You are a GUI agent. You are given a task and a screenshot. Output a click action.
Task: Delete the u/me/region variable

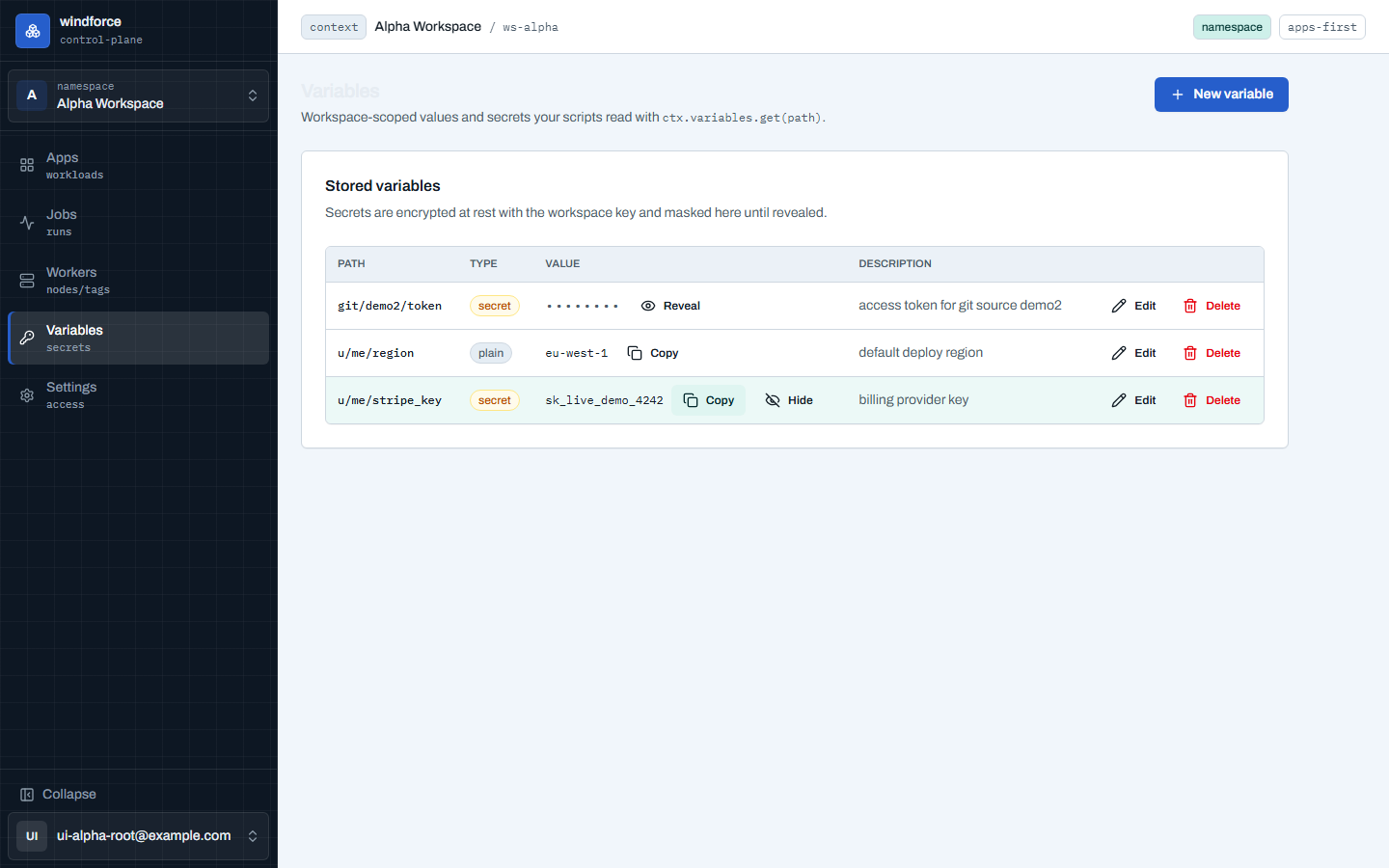(x=1212, y=353)
